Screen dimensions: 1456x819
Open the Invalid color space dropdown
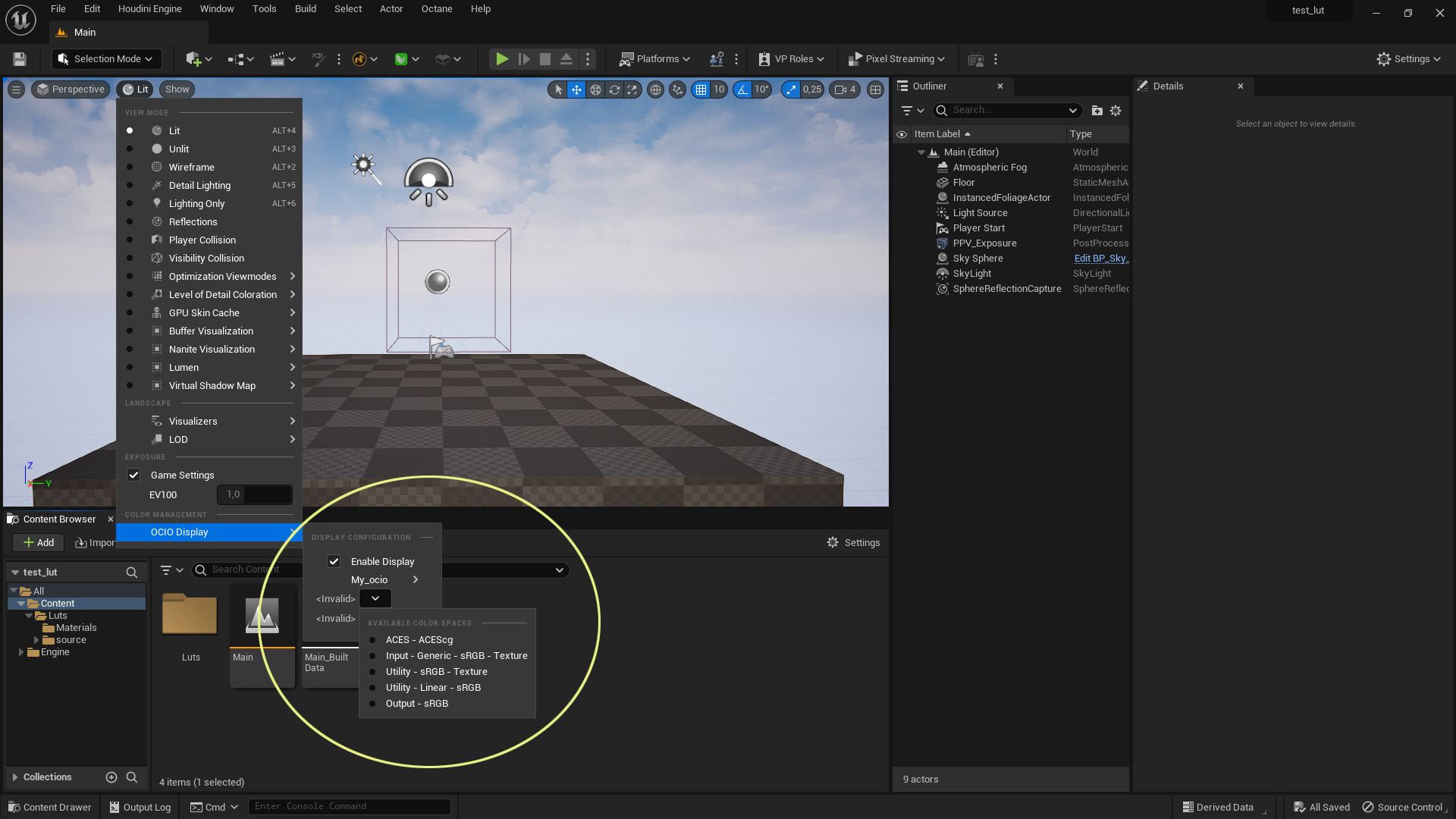[375, 599]
